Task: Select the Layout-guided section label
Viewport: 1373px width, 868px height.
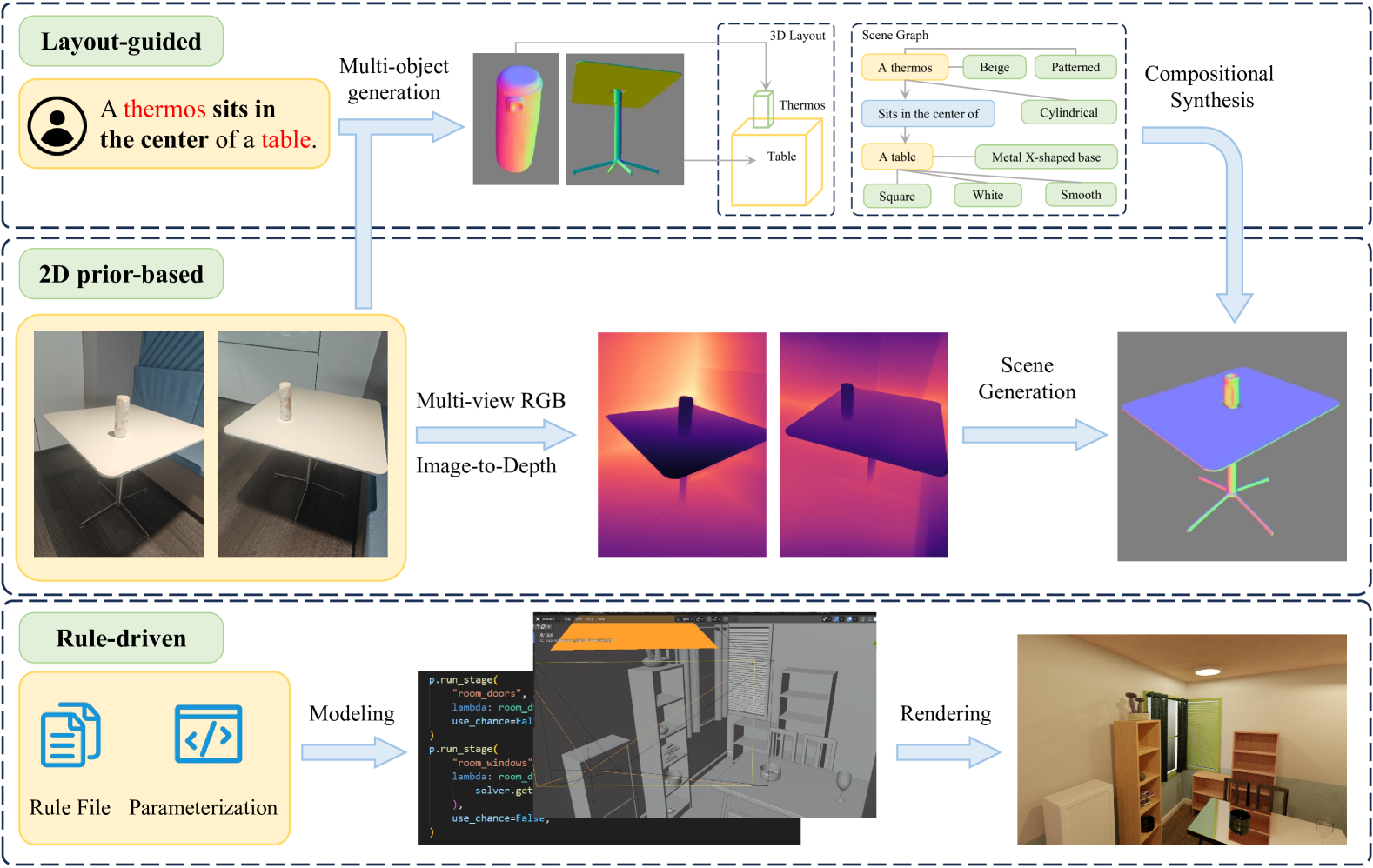Action: [121, 41]
